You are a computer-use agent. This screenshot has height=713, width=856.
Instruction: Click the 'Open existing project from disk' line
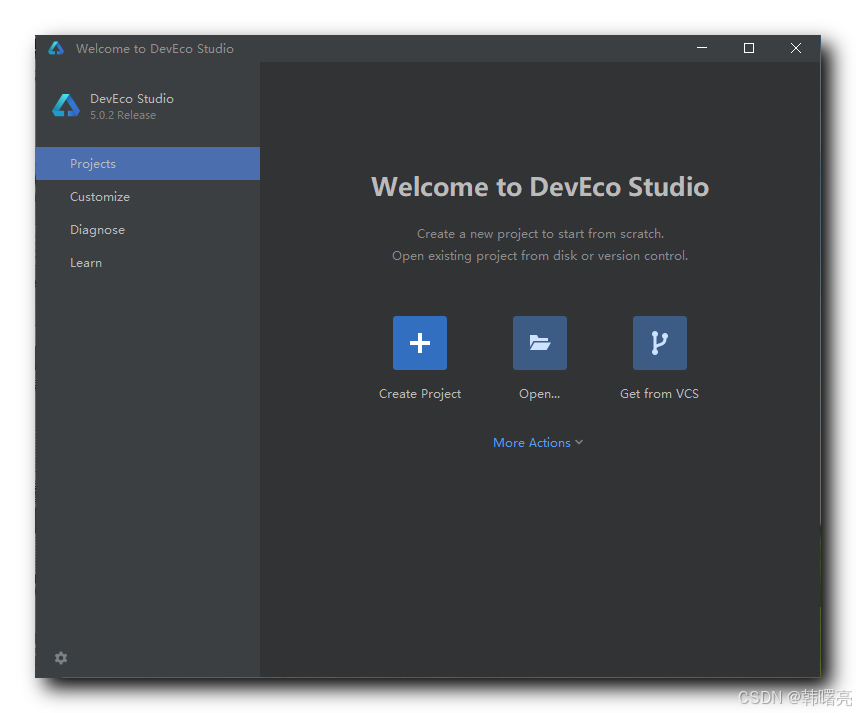pyautogui.click(x=540, y=256)
